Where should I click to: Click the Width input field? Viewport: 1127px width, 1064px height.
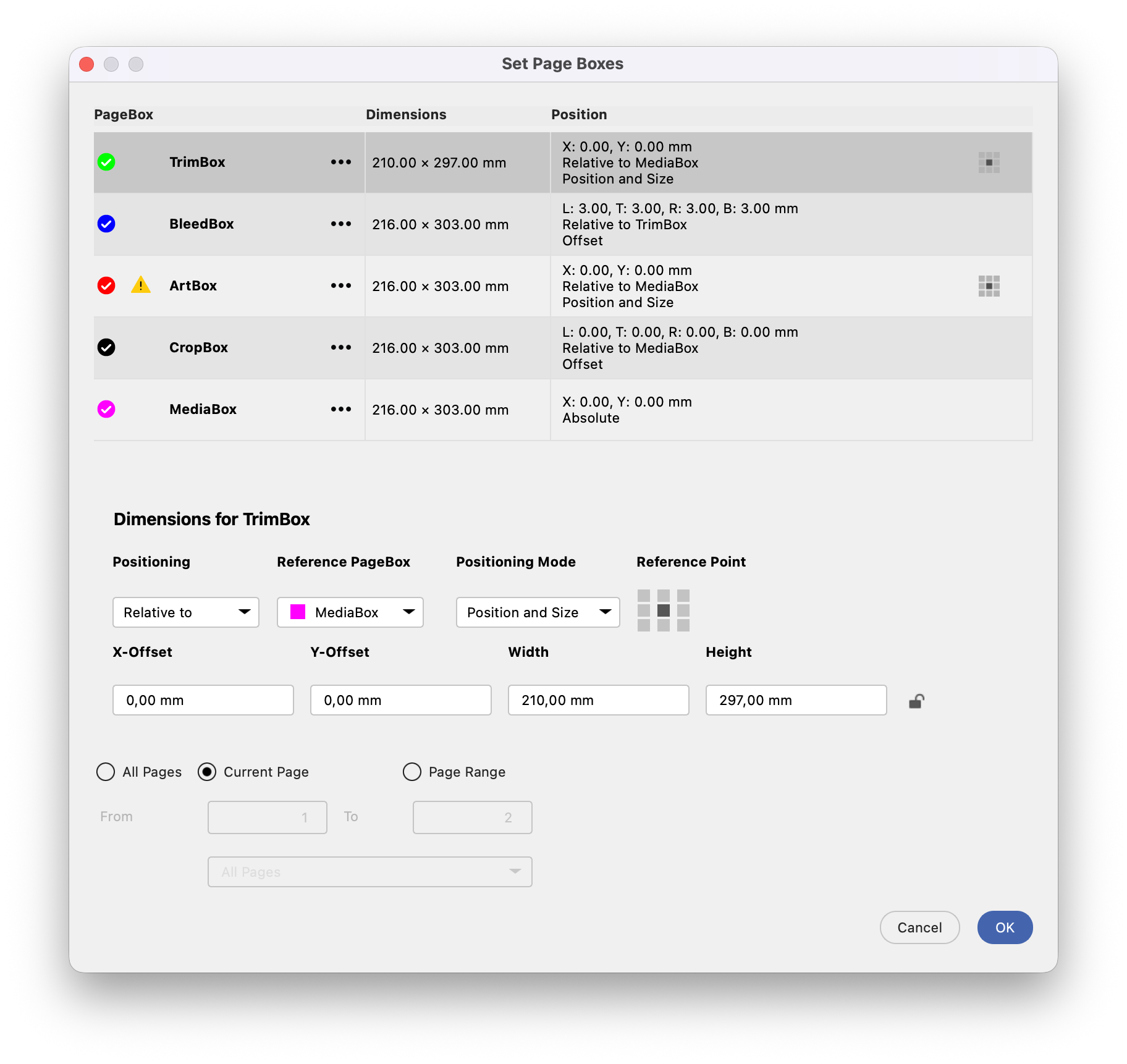599,700
